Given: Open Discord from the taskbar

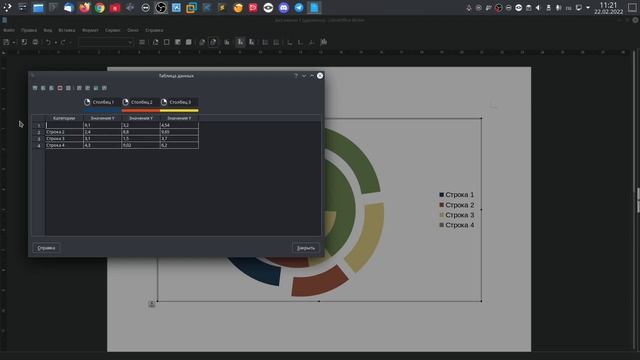Looking at the screenshot, I should click(284, 8).
